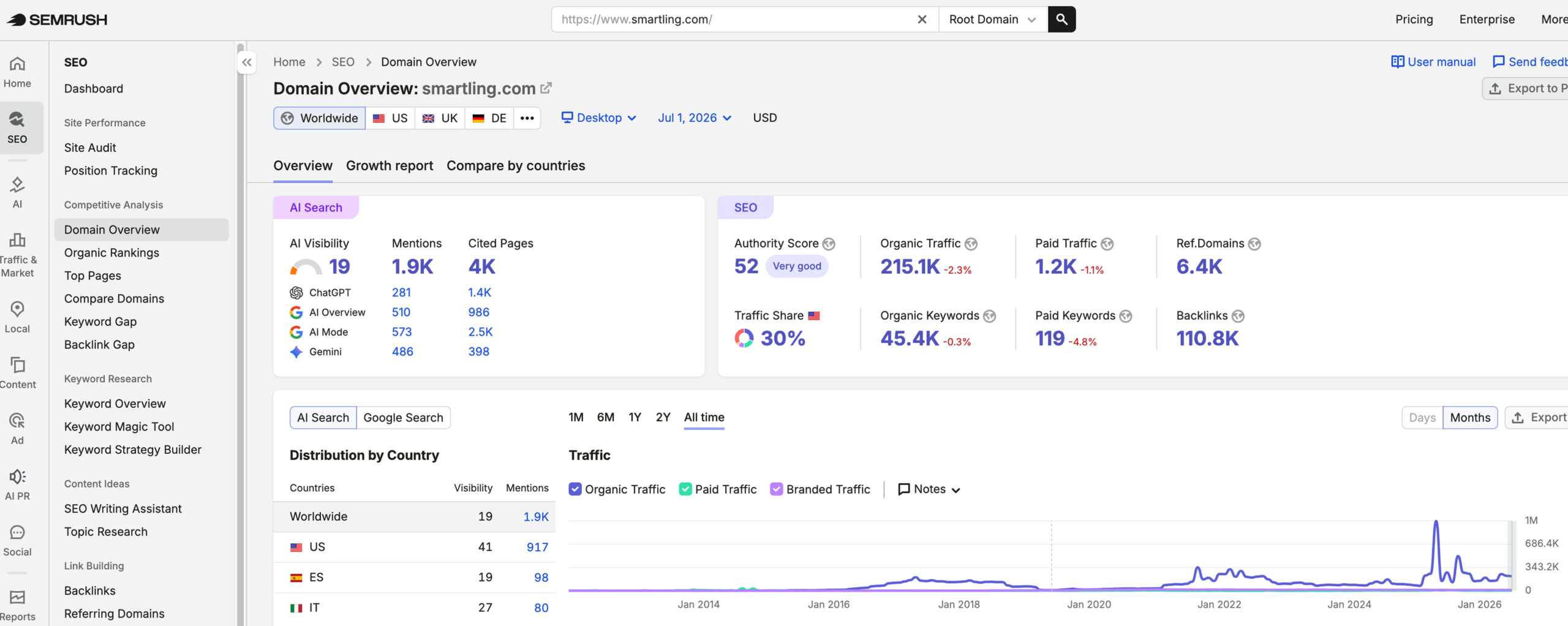Select Worldwide database

tap(319, 118)
